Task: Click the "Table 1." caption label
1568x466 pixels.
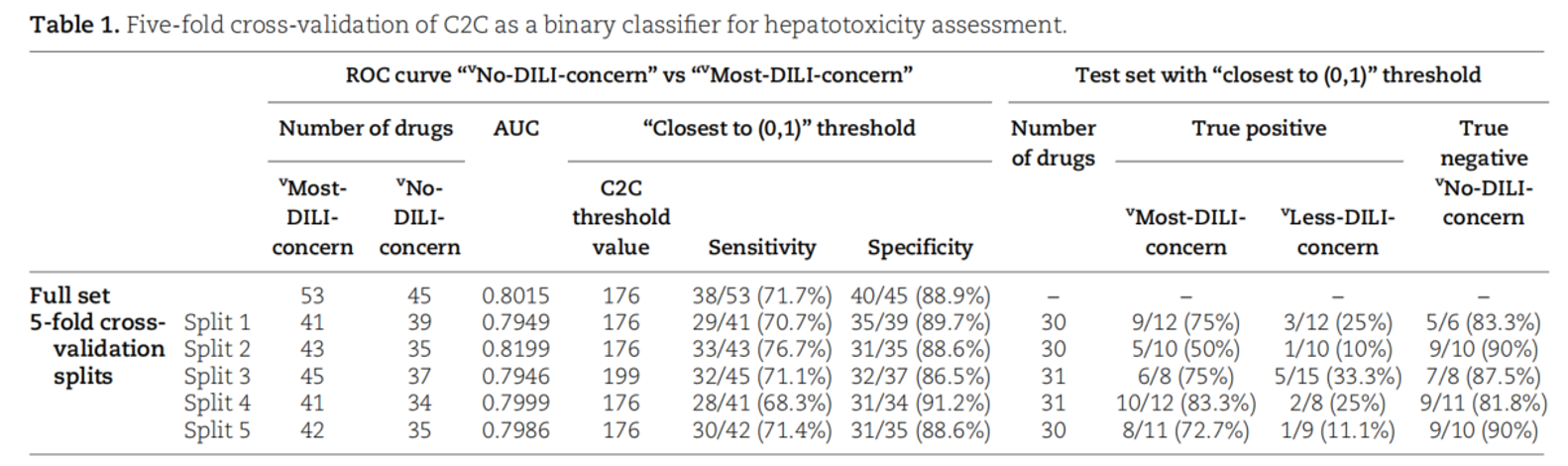Action: click(x=74, y=25)
